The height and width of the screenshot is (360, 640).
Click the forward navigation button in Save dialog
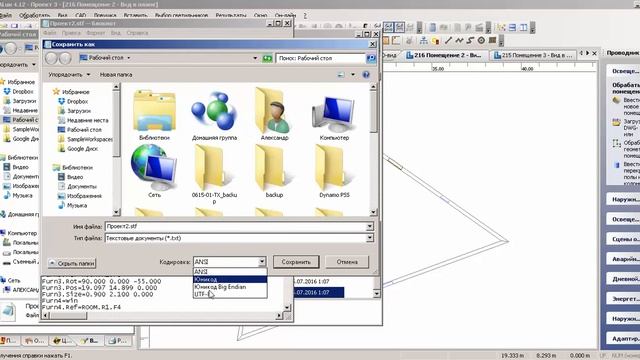click(65, 58)
